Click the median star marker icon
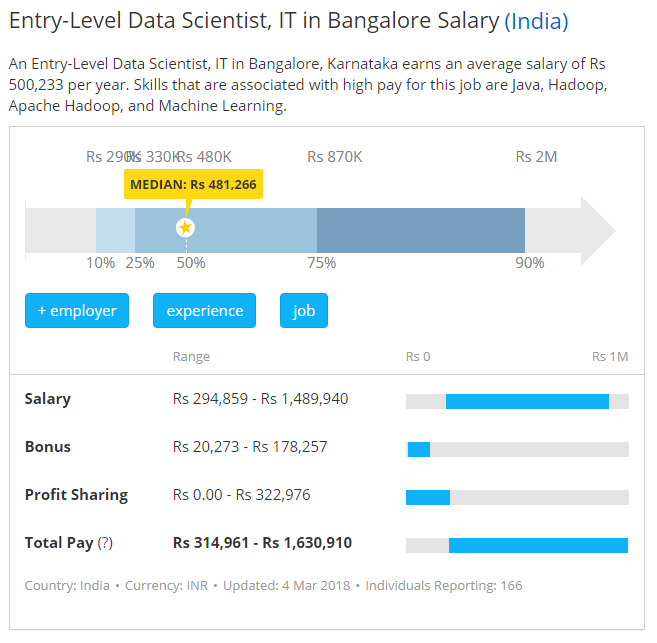This screenshot has width=657, height=643. pos(185,228)
